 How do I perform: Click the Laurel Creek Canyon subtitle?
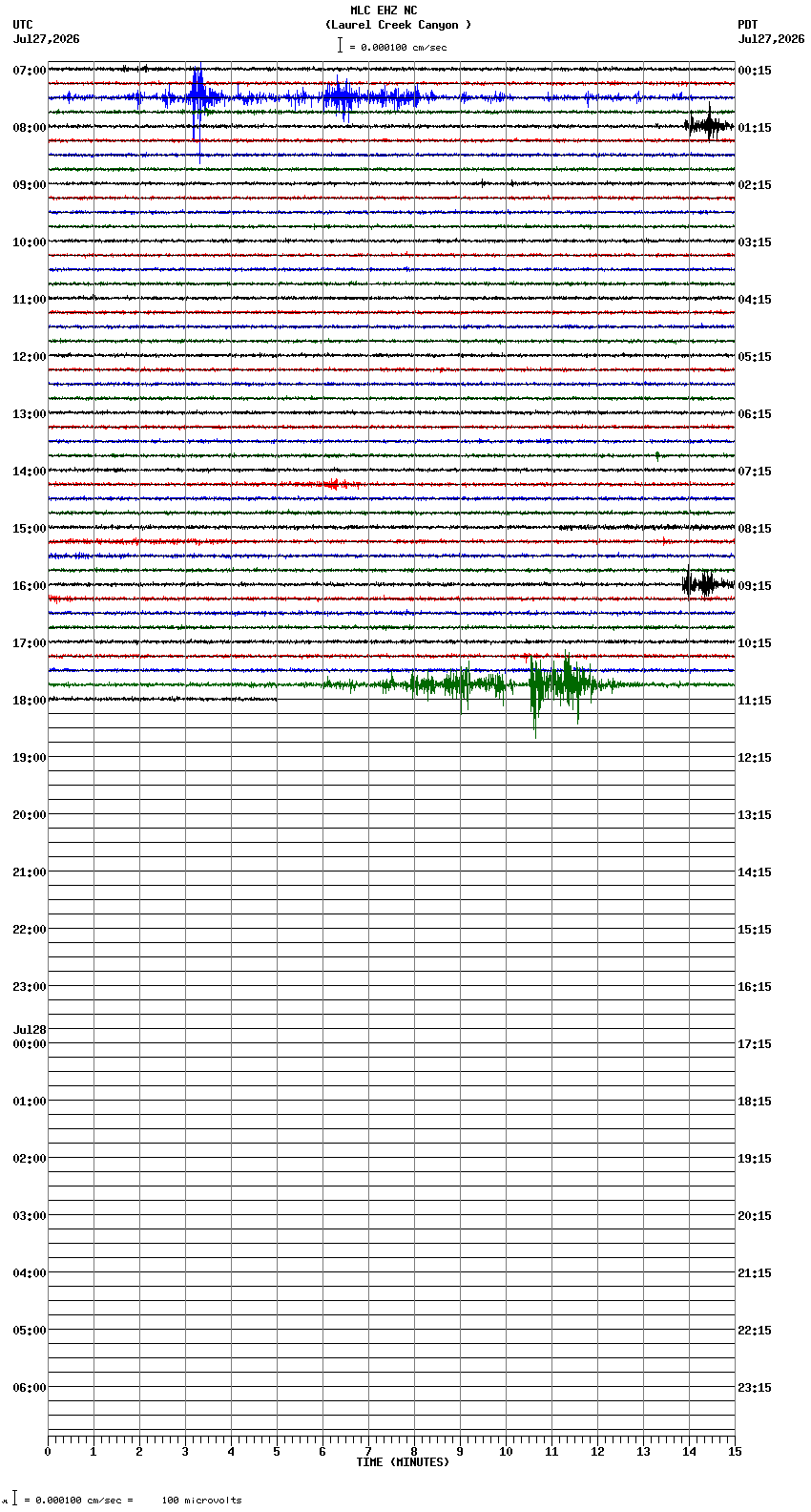pos(398,25)
